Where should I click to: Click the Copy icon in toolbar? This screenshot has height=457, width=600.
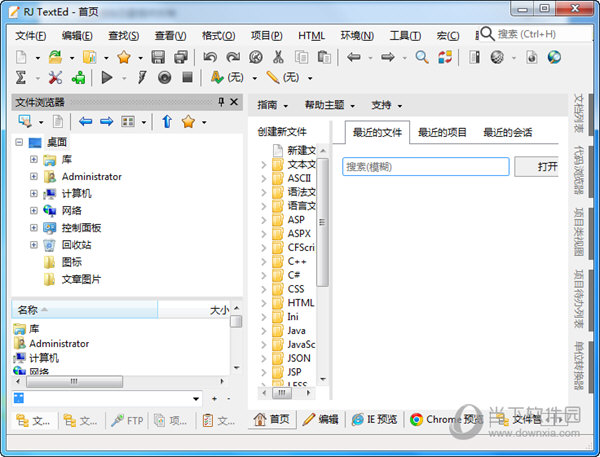(302, 57)
